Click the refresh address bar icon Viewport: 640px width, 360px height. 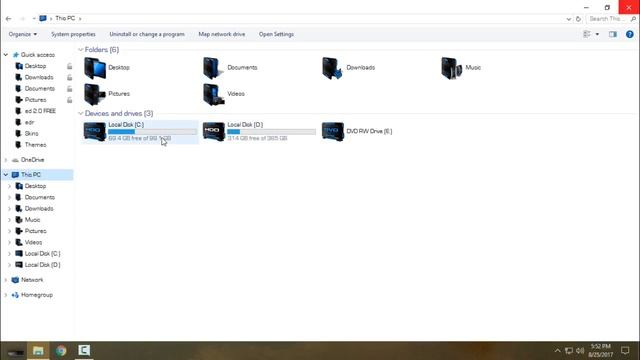click(578, 19)
